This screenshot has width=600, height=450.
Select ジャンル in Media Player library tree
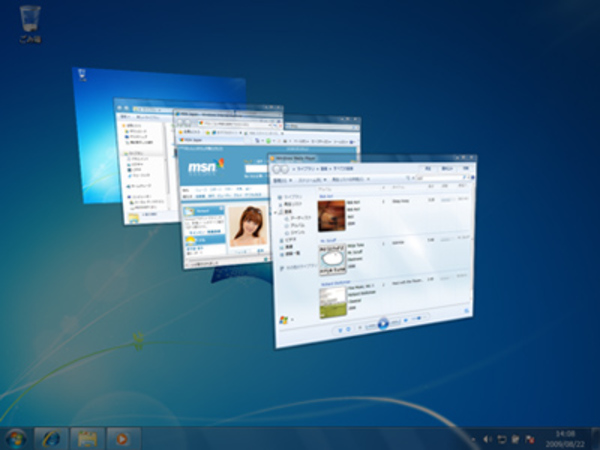[x=297, y=233]
